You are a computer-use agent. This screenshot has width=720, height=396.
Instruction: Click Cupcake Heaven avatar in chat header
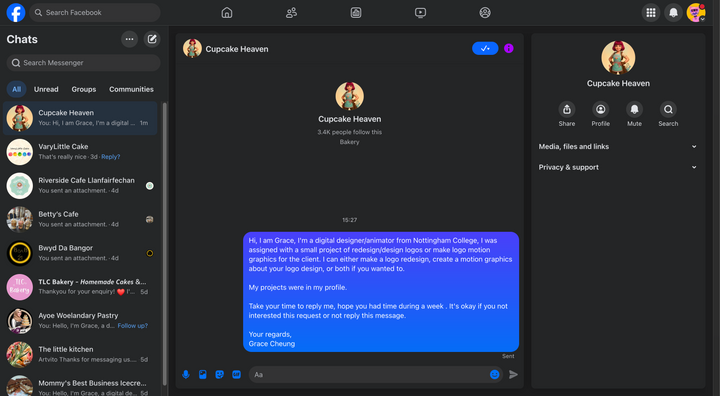pyautogui.click(x=192, y=48)
